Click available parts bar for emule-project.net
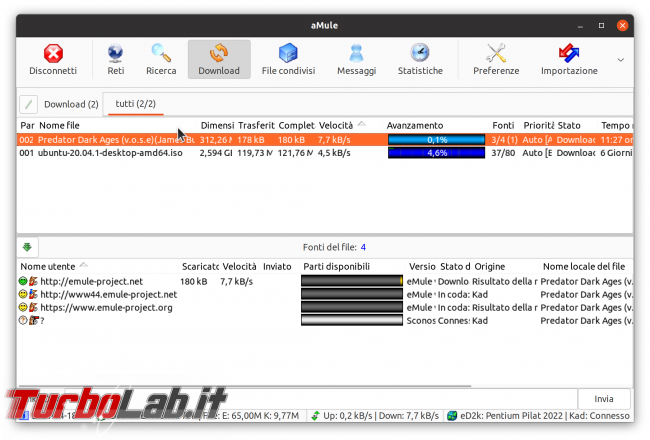Viewport: 650px width, 440px height. pyautogui.click(x=352, y=281)
